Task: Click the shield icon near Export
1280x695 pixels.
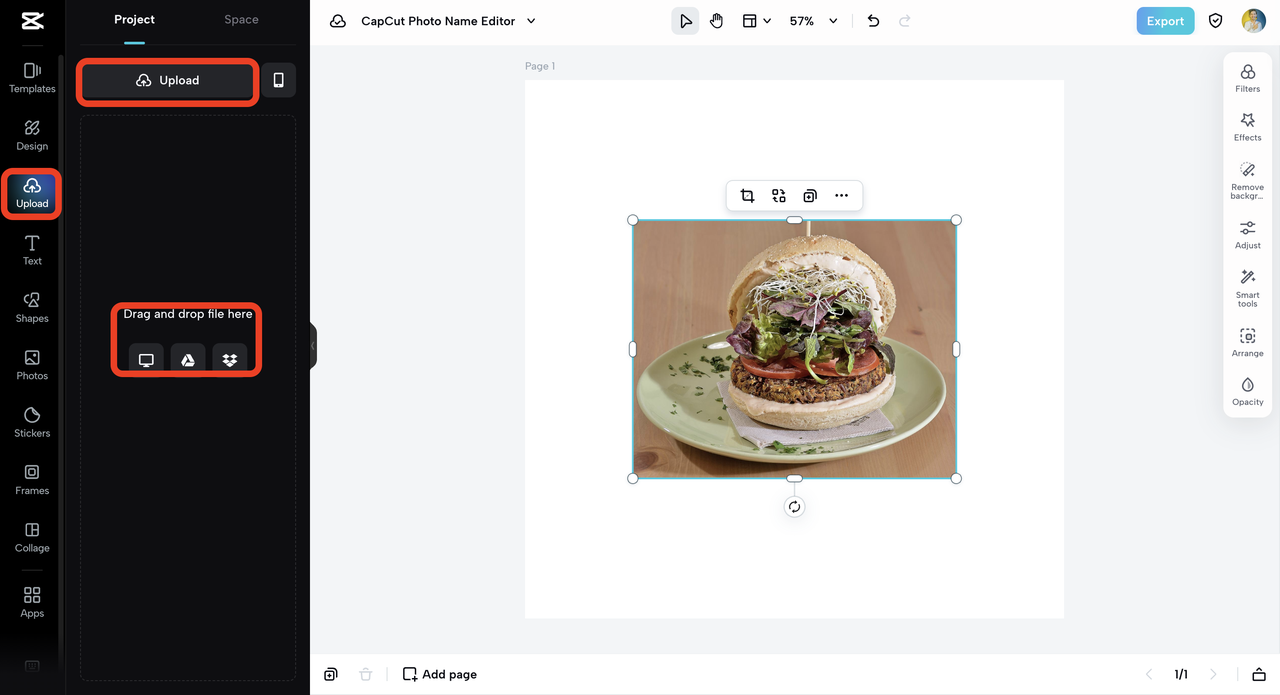Action: (1216, 21)
